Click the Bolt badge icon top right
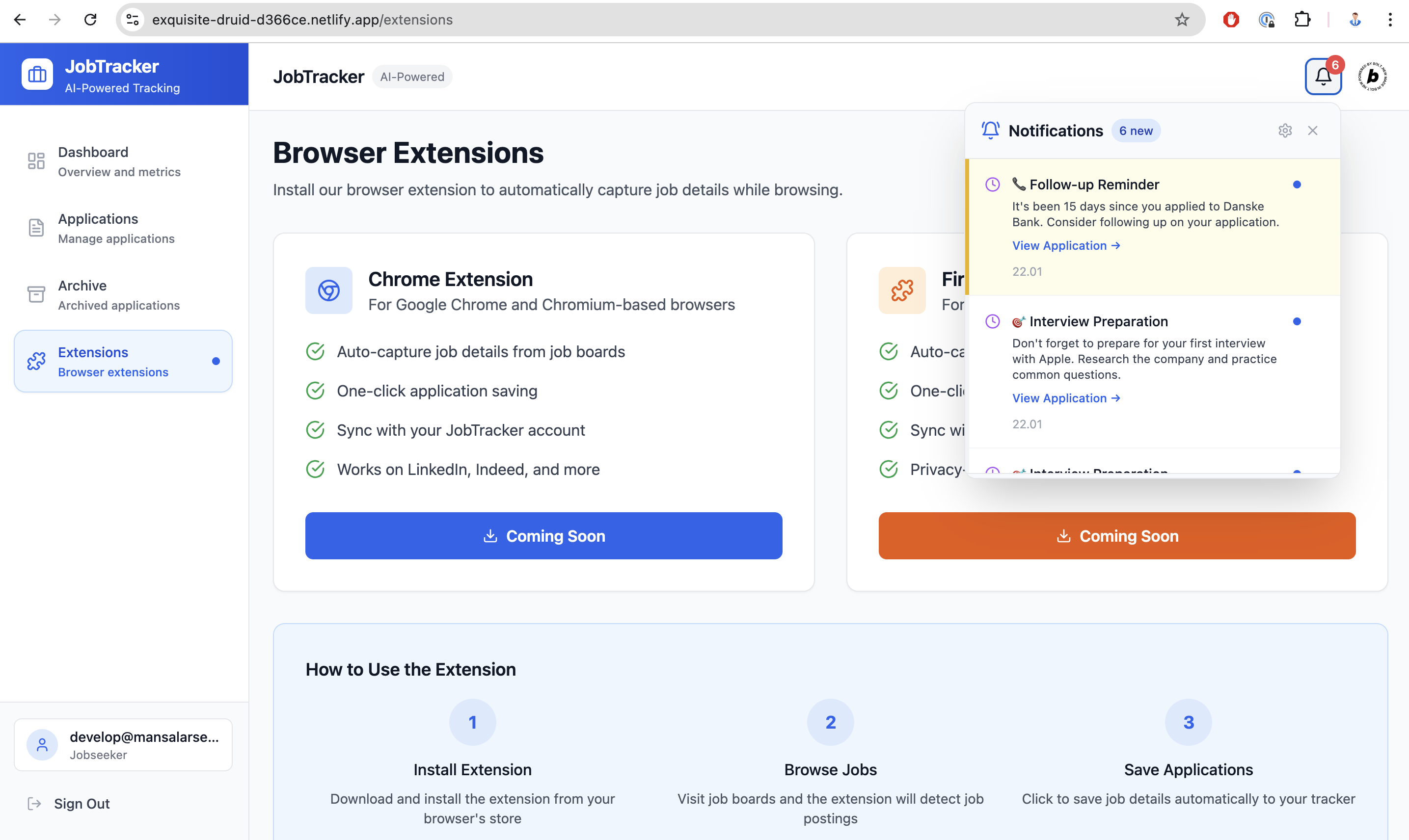The image size is (1409, 840). point(1372,77)
